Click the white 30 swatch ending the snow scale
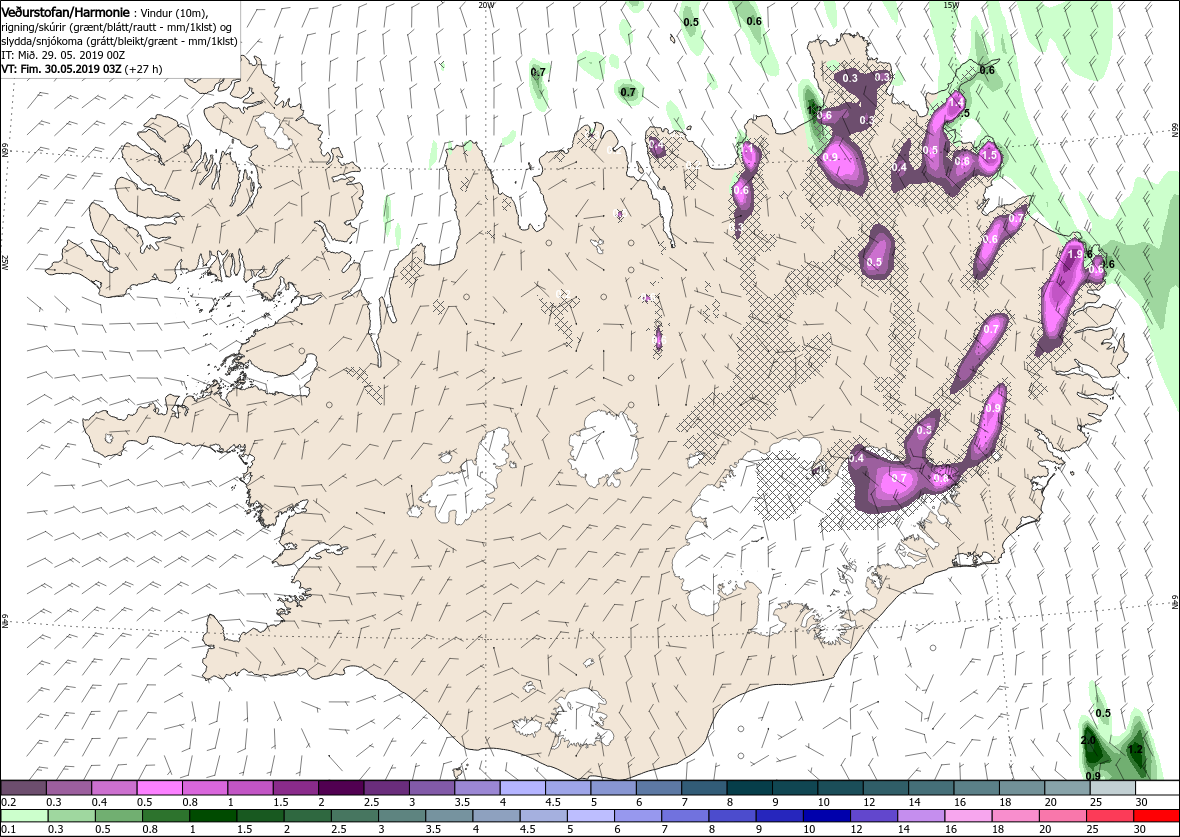Viewport: 1180px width, 837px height. click(1157, 787)
